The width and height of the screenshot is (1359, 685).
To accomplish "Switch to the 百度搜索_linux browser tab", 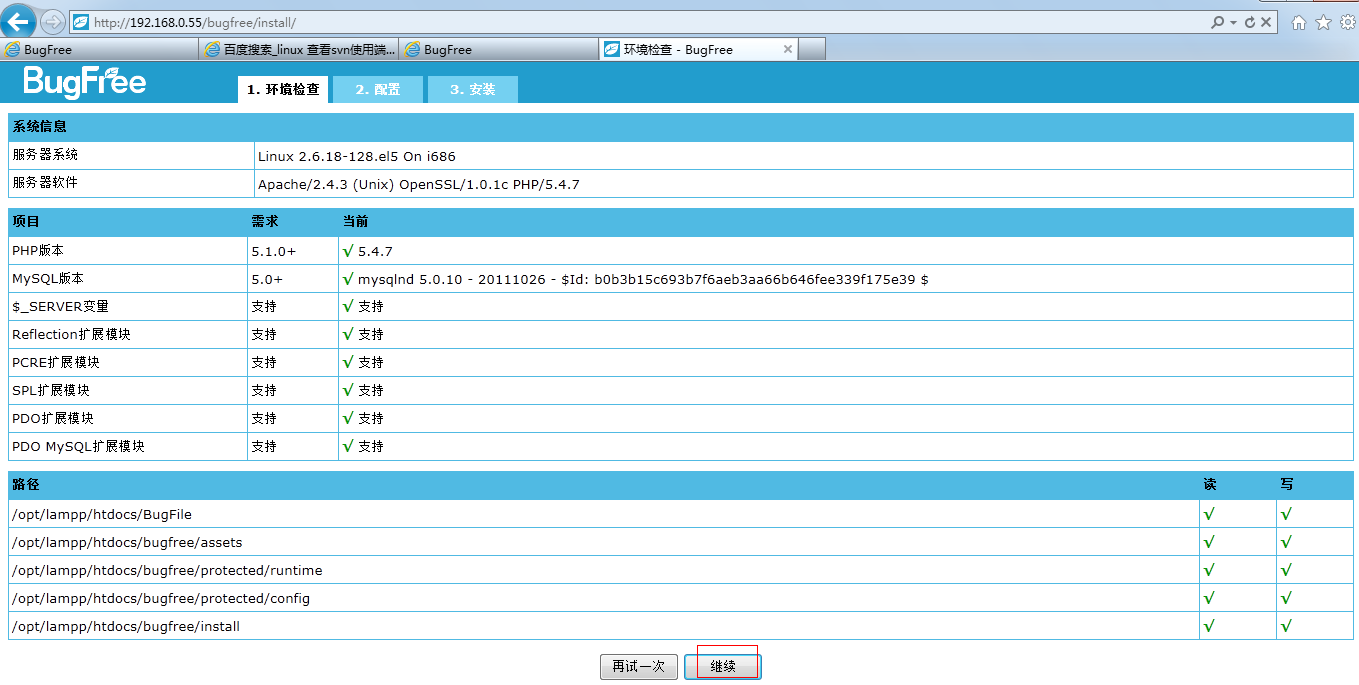I will click(x=300, y=49).
